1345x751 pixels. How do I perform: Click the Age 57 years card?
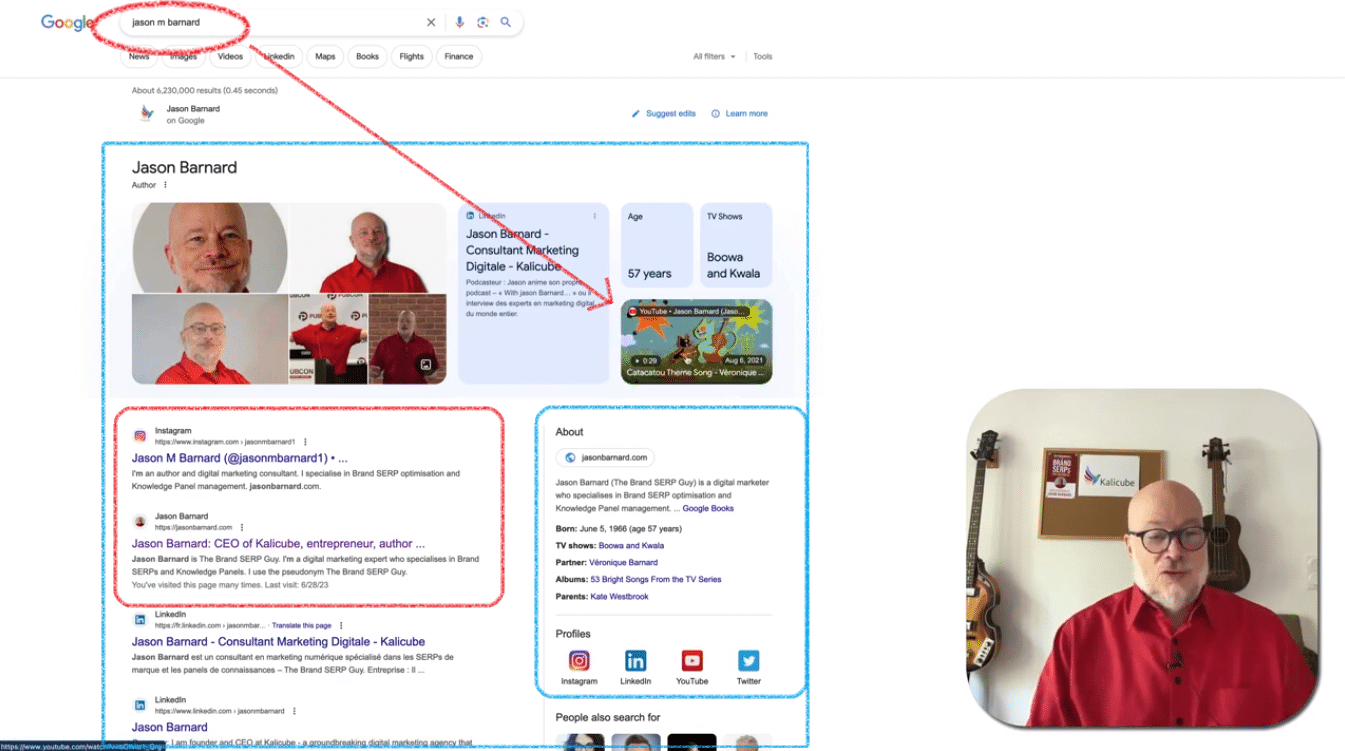pyautogui.click(x=657, y=245)
